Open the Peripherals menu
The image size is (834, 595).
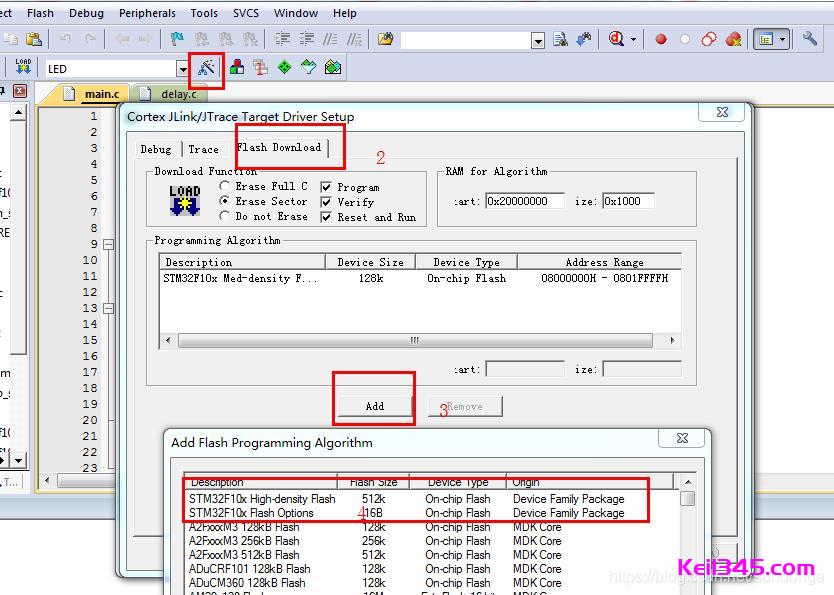click(147, 13)
